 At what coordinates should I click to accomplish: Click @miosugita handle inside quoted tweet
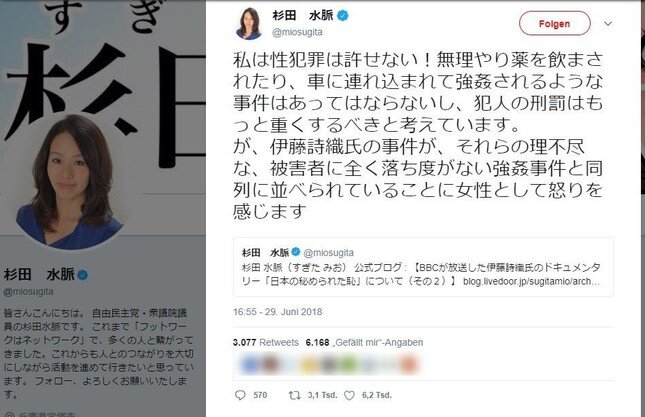click(x=329, y=253)
